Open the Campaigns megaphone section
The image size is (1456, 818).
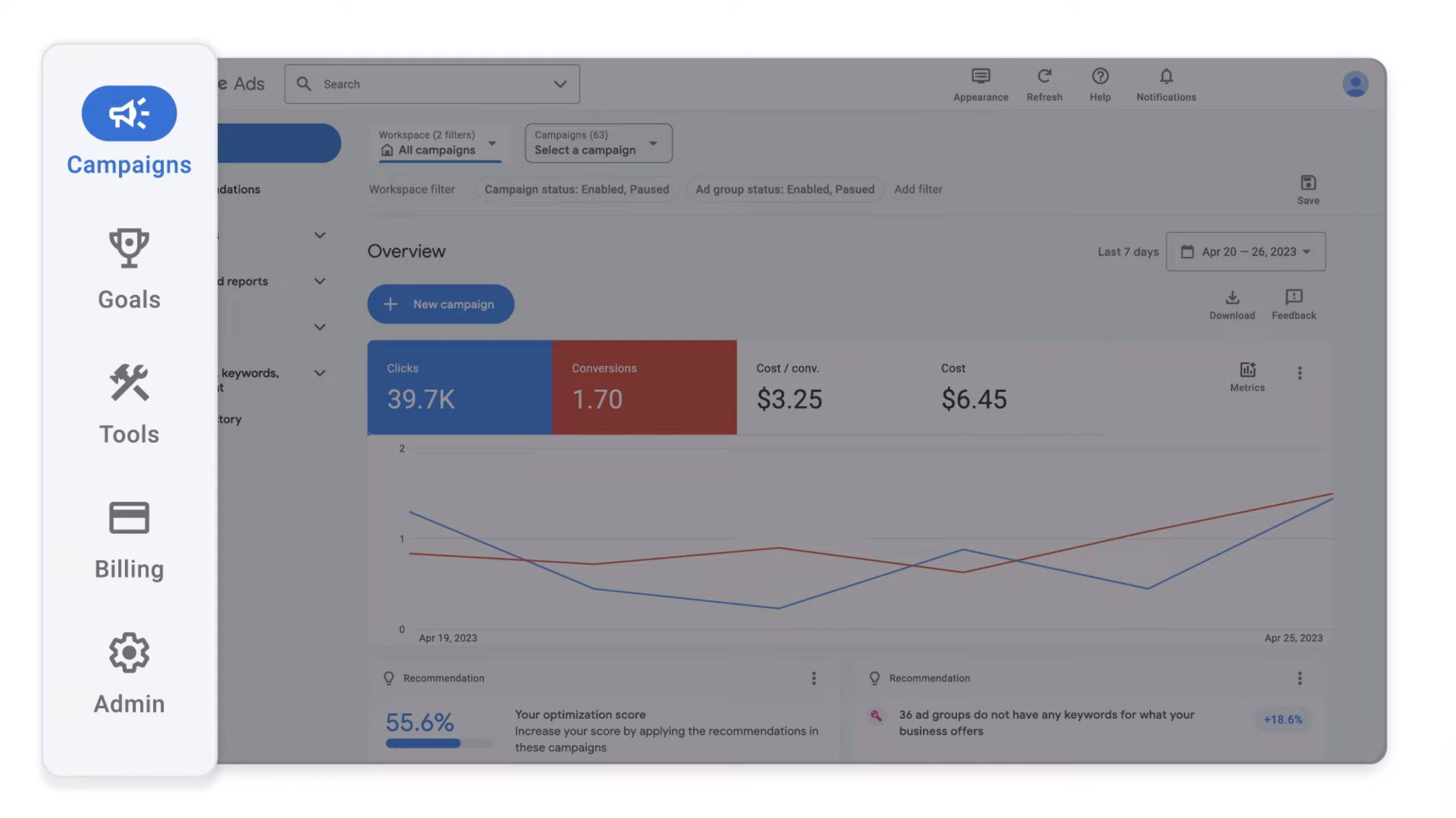coord(129,114)
